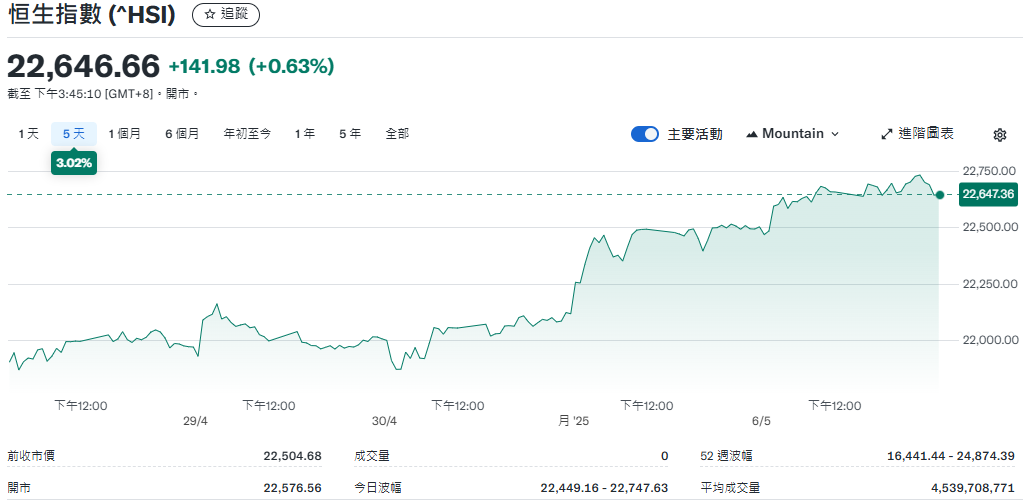The image size is (1035, 502).
Task: Click the star Follow (追蹤) button
Action: (226, 15)
